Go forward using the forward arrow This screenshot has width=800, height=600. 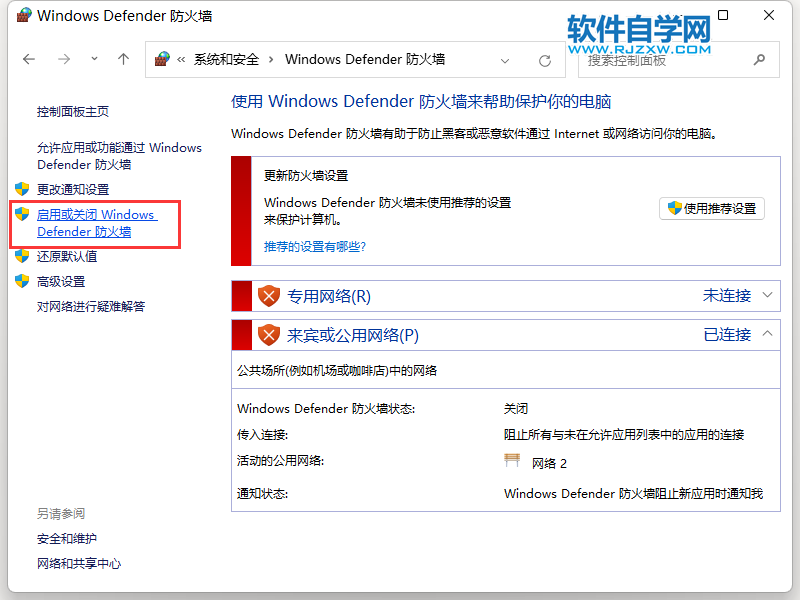tap(64, 59)
